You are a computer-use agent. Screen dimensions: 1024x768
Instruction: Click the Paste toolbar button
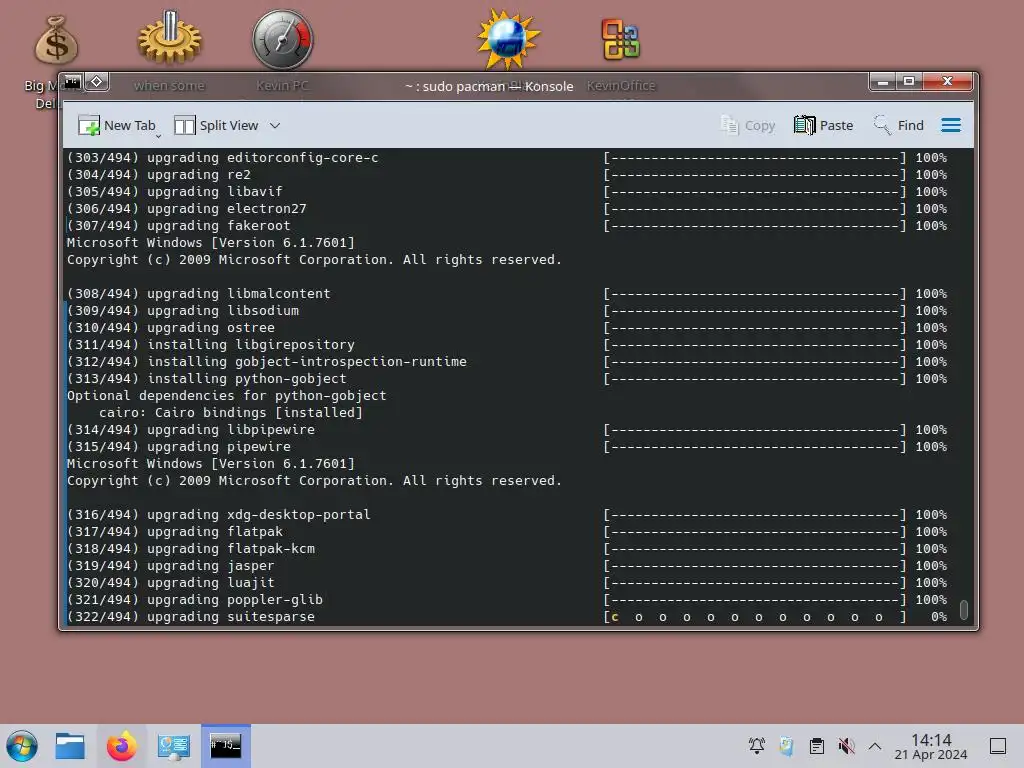(823, 125)
